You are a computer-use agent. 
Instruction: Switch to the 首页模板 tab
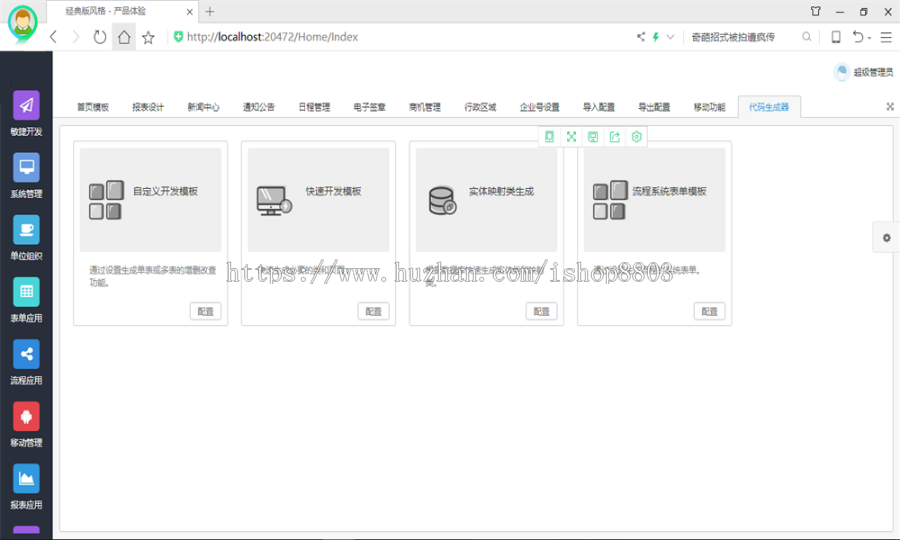93,107
